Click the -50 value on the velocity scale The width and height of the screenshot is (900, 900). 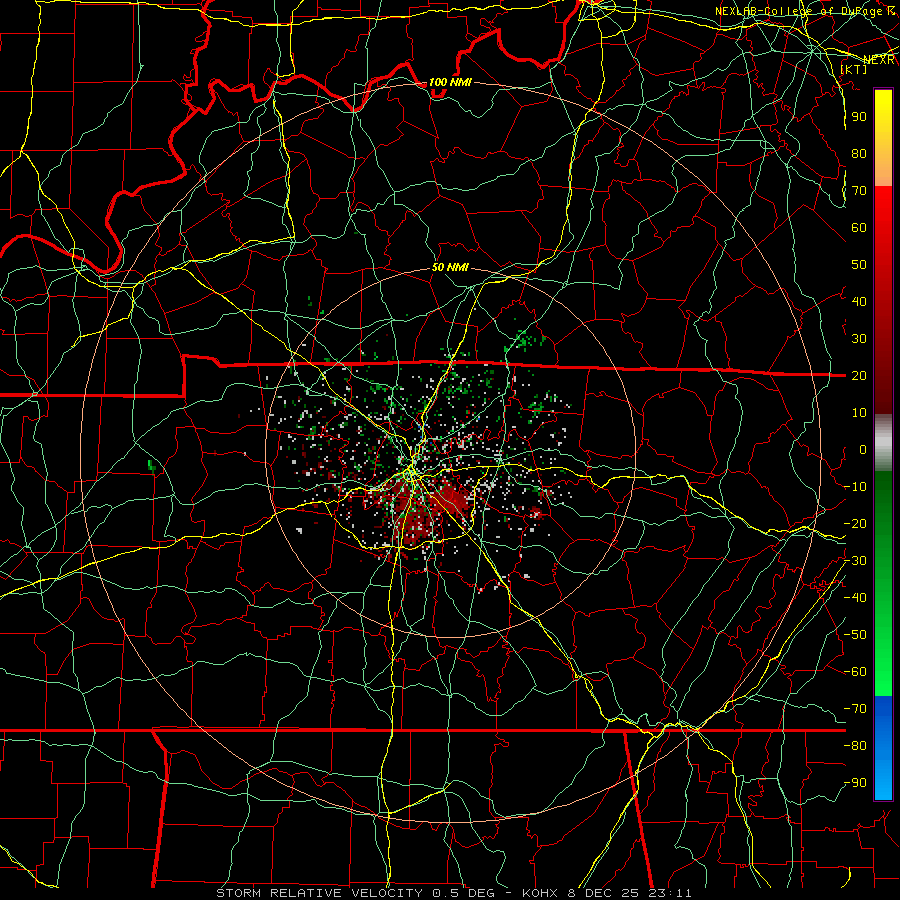click(x=855, y=635)
